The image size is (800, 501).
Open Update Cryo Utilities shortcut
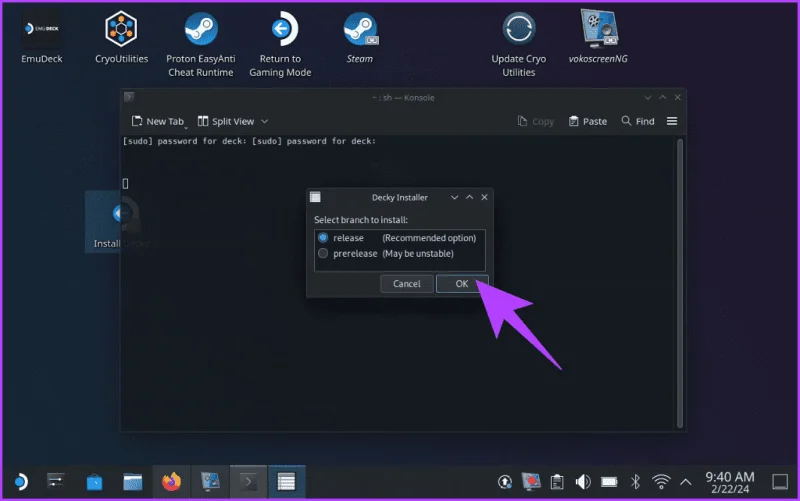tap(518, 44)
